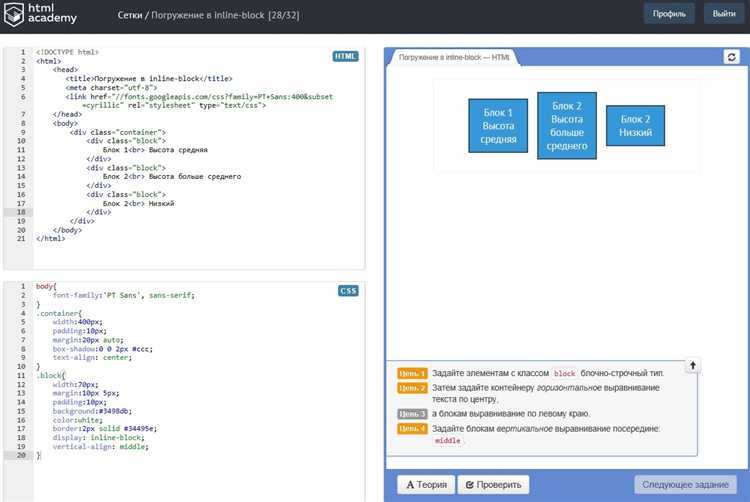Screen dimensions: 750x502
Task: Click the CSS badge in the style editor
Action: [x=348, y=291]
